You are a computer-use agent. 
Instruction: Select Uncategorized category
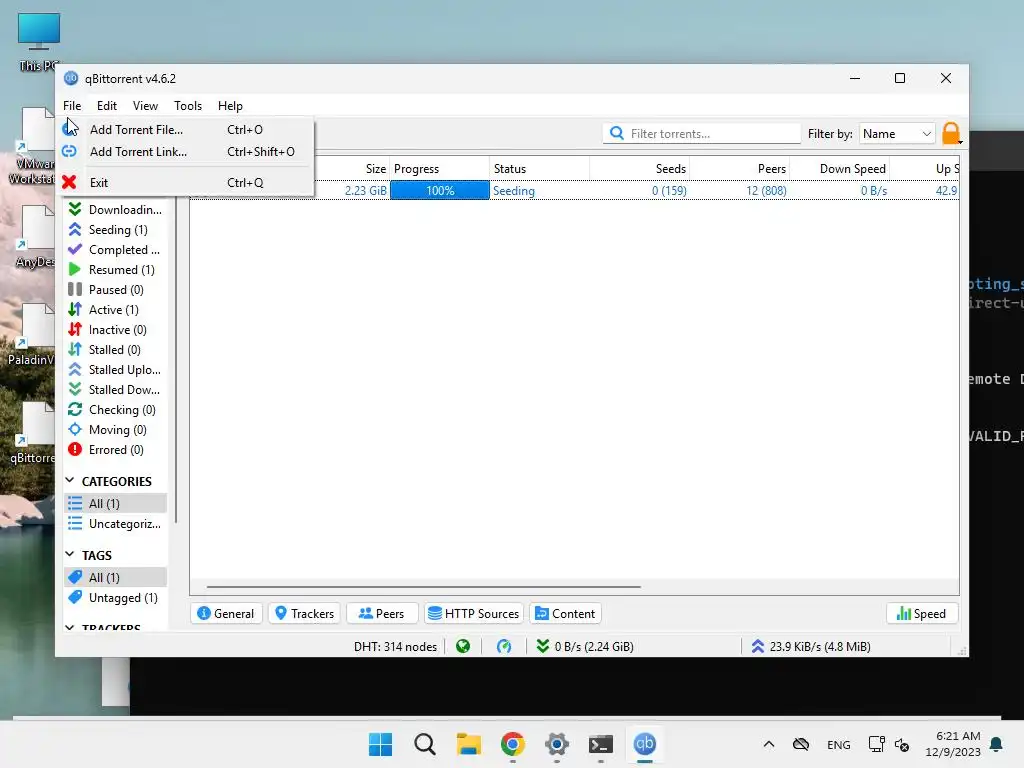click(x=116, y=524)
